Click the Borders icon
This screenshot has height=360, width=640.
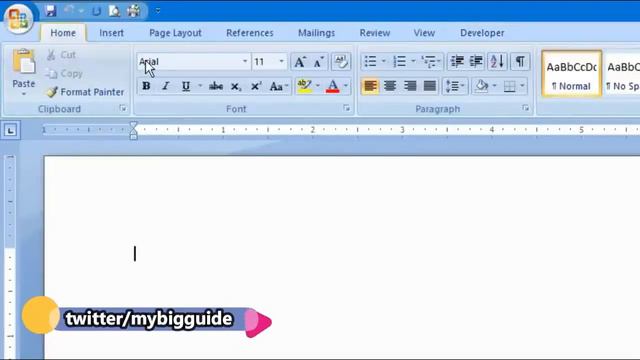(509, 86)
